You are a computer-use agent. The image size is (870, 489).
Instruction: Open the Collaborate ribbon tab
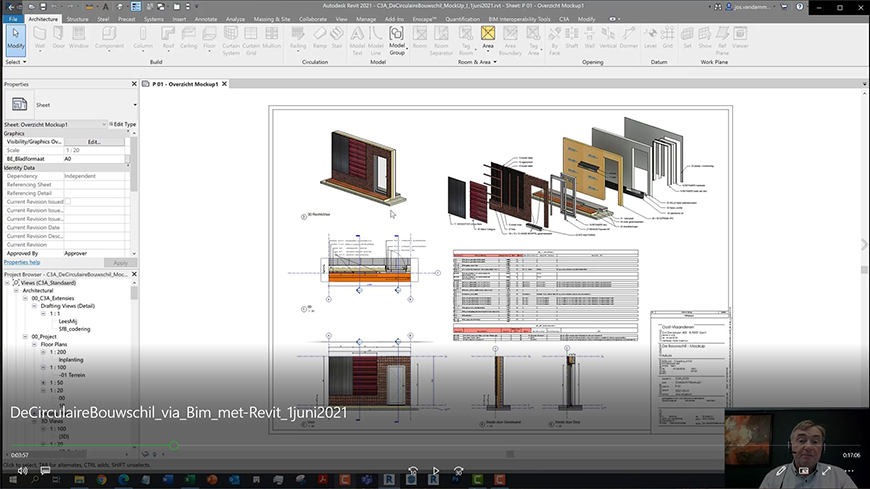tap(313, 19)
